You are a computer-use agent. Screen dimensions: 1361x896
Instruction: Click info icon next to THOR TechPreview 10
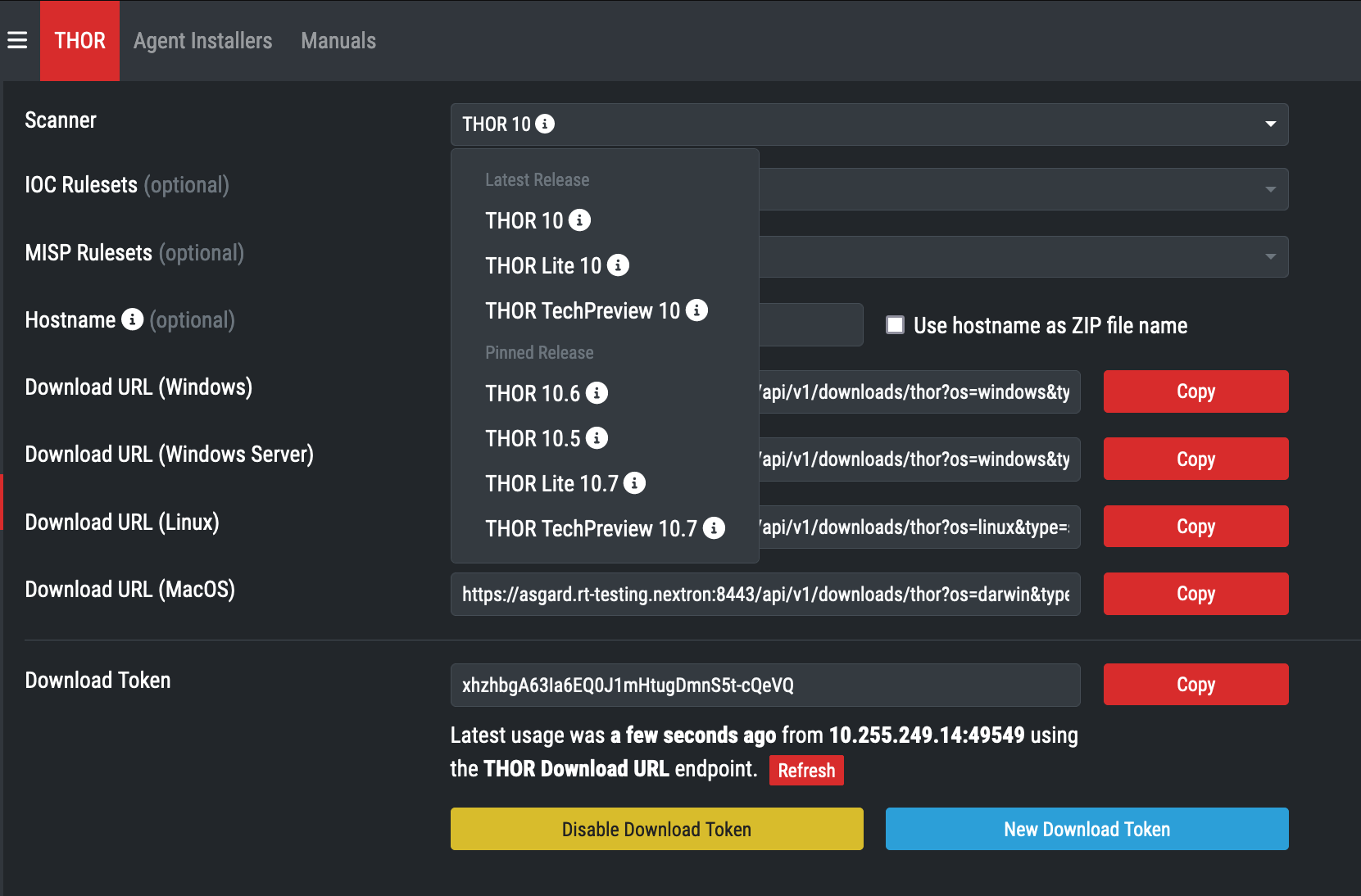point(696,310)
